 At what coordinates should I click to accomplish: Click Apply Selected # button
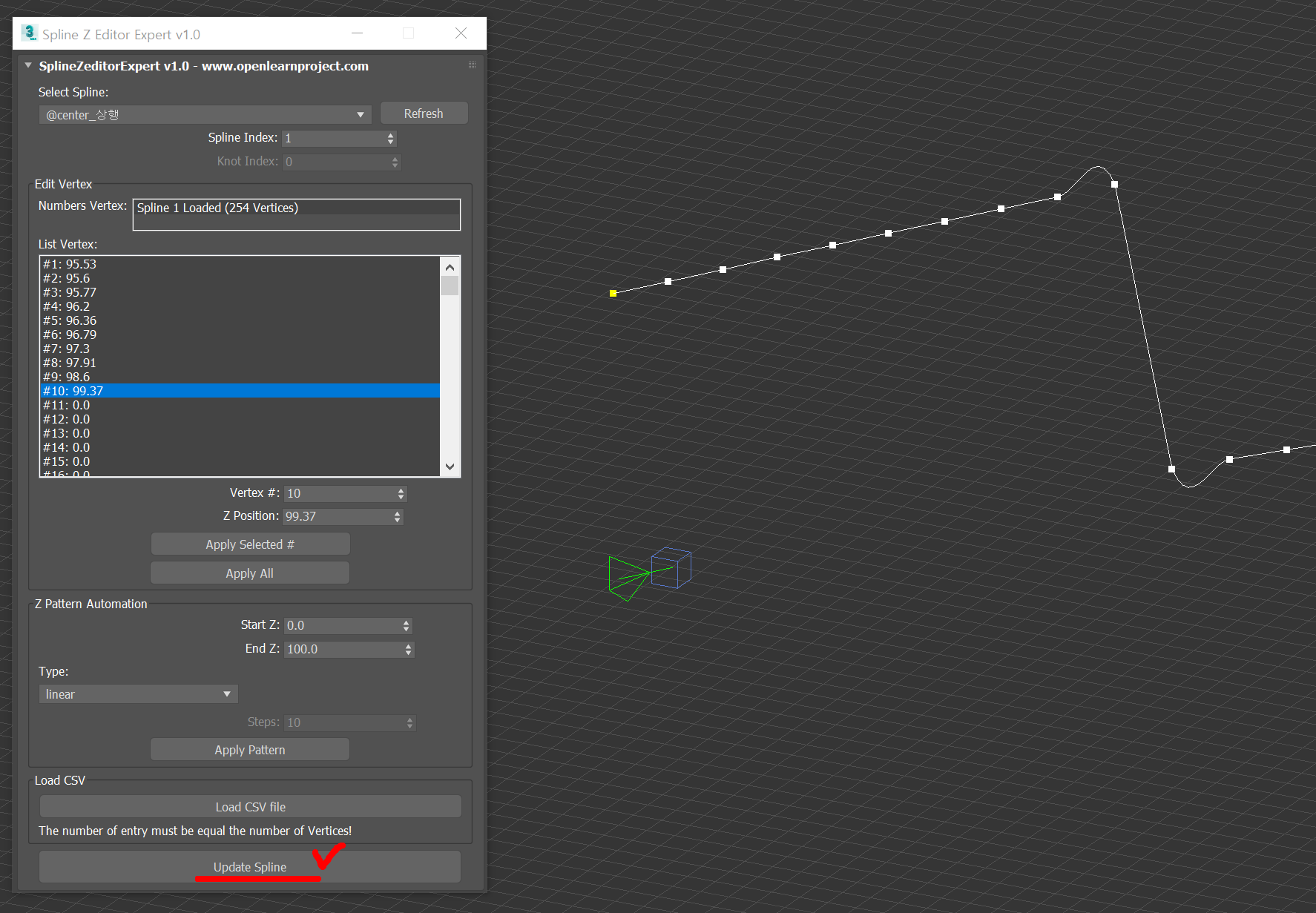250,544
